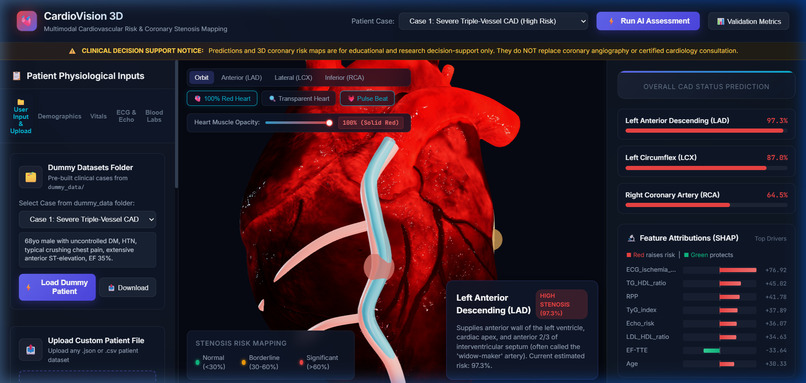This screenshot has height=383, width=806.
Task: Open Validation Metrics
Action: pyautogui.click(x=748, y=22)
